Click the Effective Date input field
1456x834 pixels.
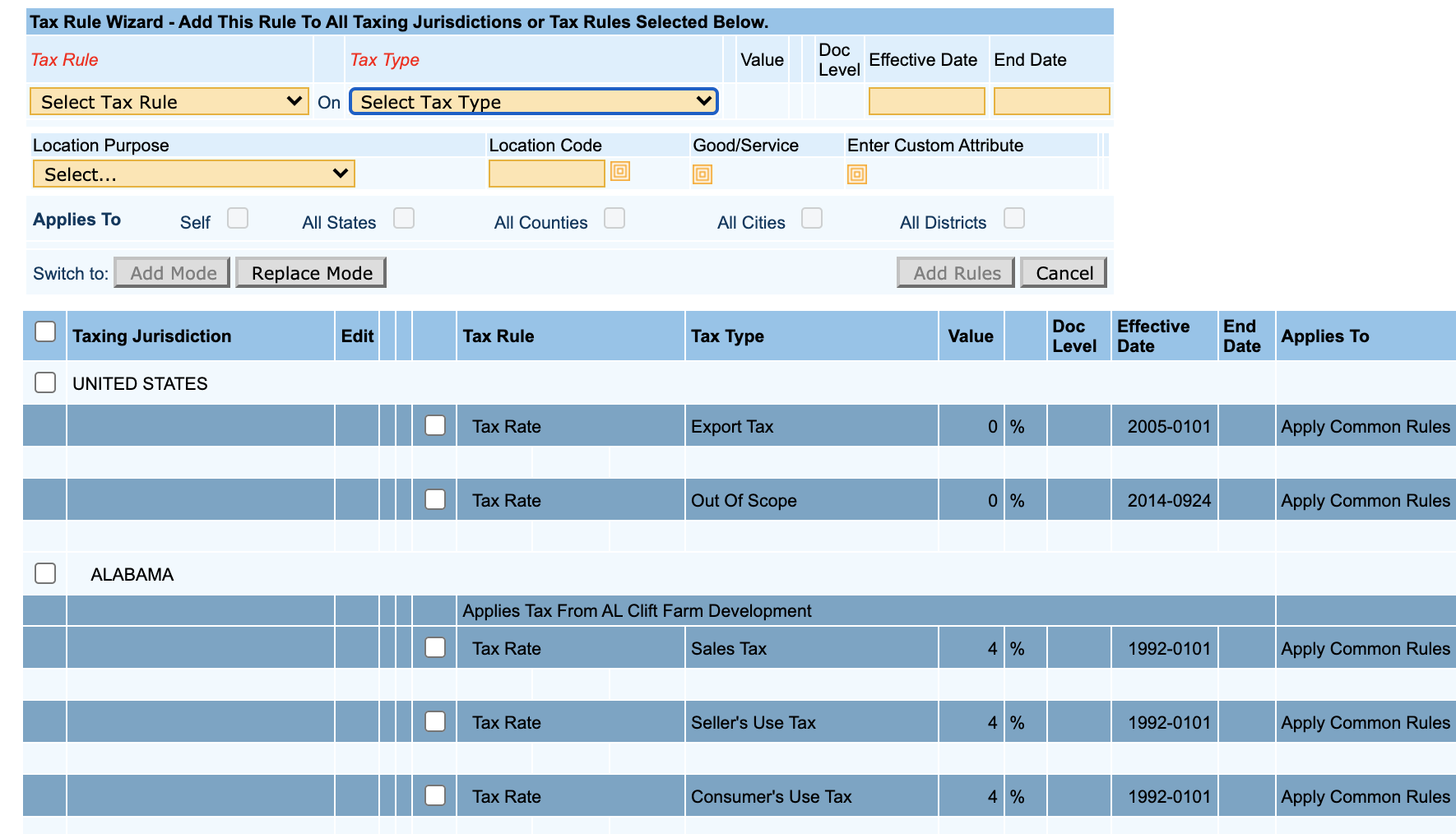[926, 102]
